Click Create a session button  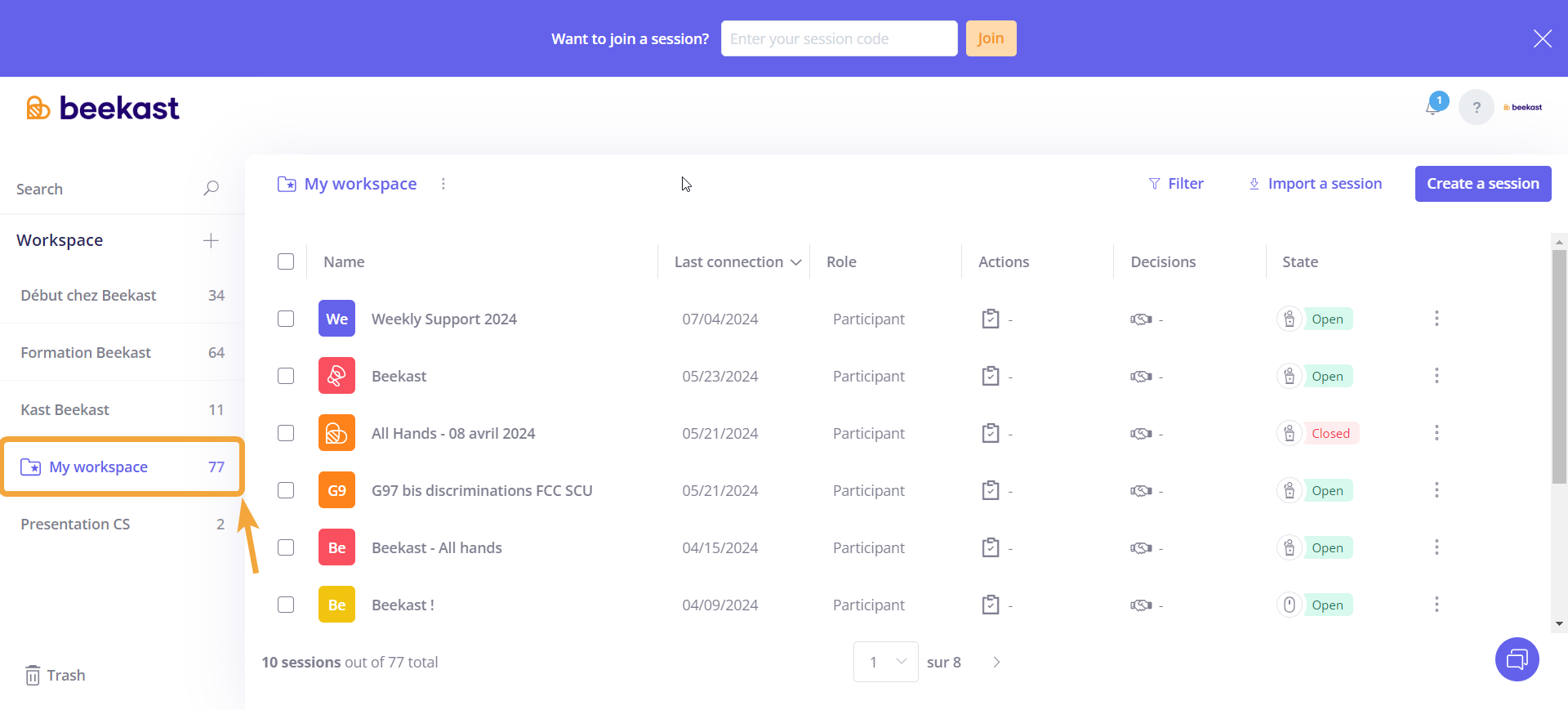[1483, 184]
